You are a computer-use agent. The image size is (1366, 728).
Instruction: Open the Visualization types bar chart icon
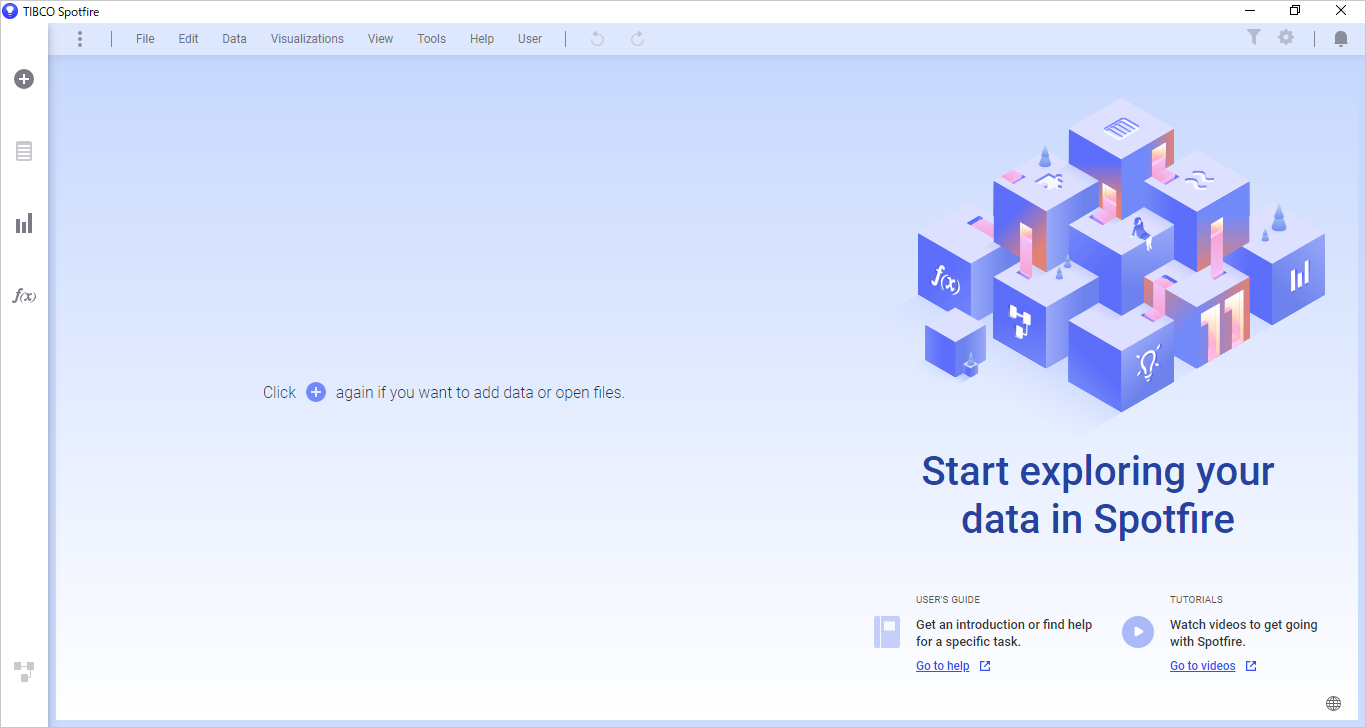click(x=24, y=223)
